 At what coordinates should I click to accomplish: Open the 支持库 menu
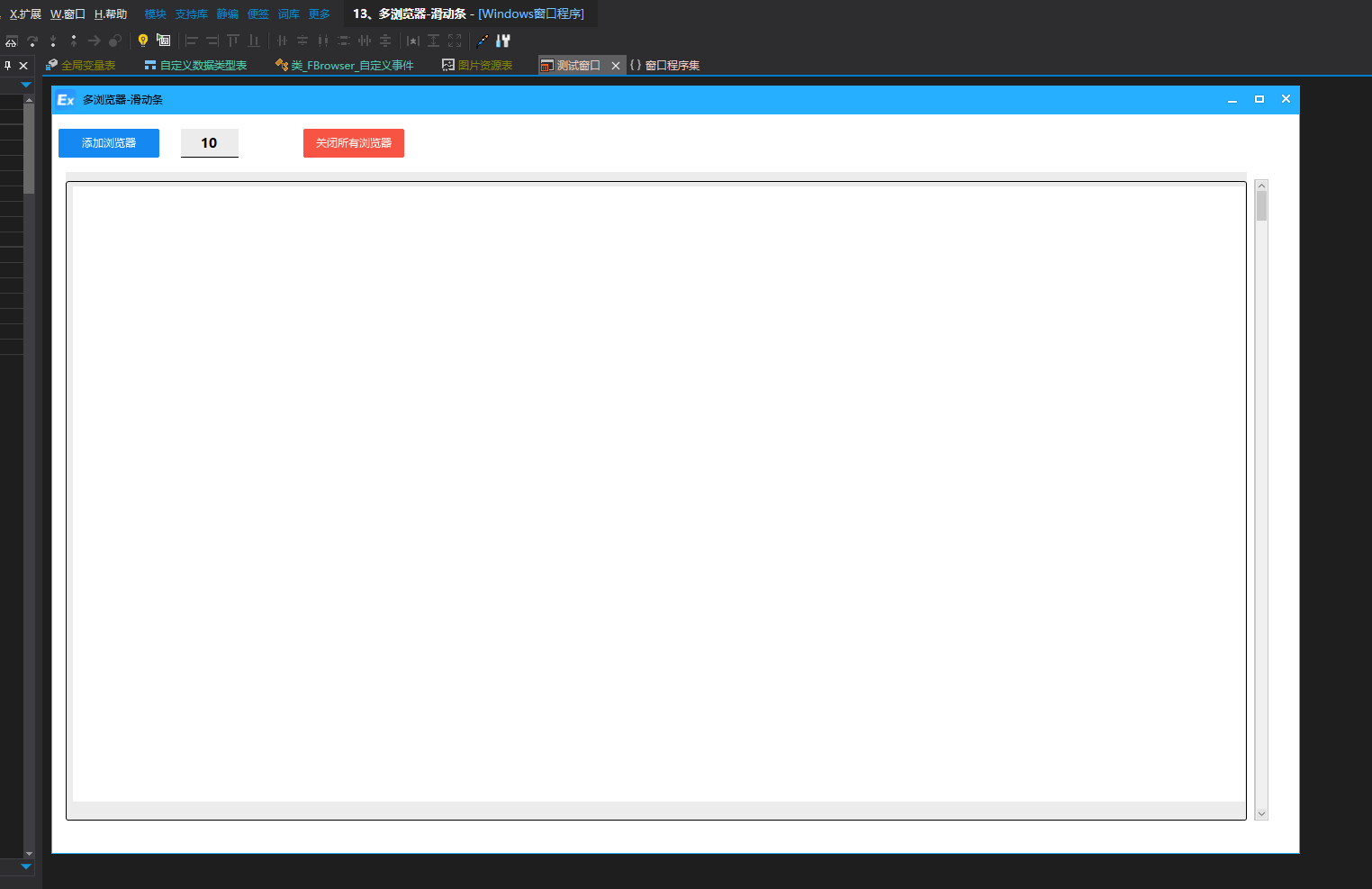click(191, 14)
